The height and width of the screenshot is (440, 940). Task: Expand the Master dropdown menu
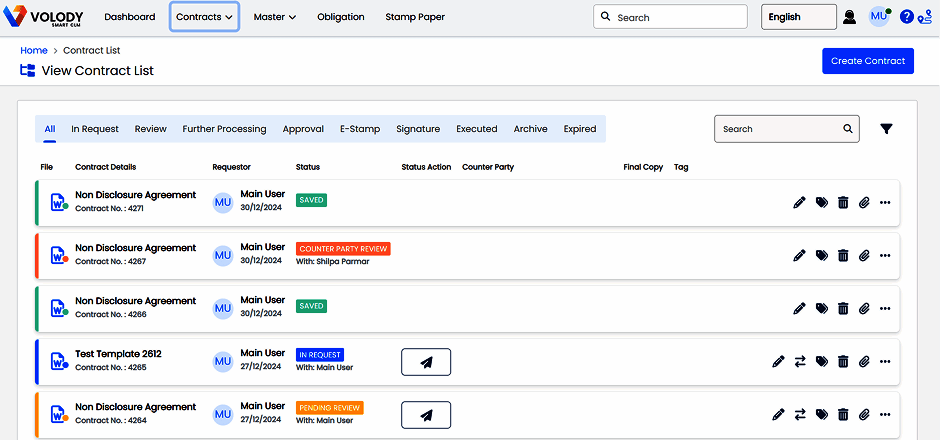click(x=275, y=17)
